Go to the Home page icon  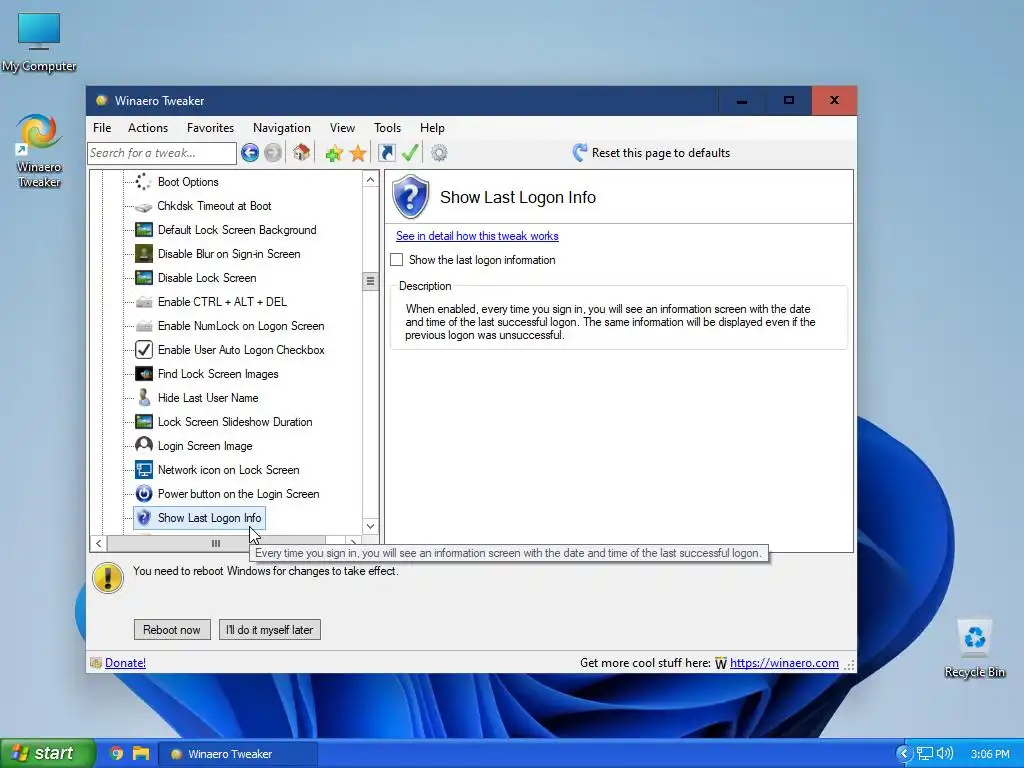tap(301, 153)
